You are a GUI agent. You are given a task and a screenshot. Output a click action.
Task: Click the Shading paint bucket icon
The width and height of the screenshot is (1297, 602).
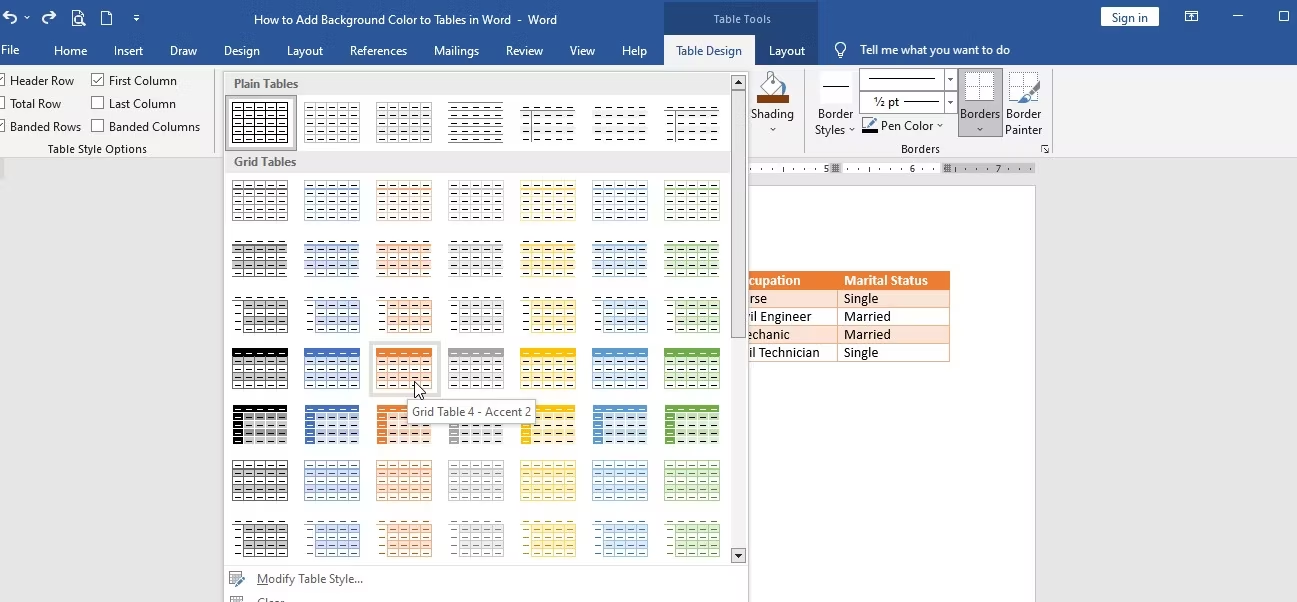(772, 86)
